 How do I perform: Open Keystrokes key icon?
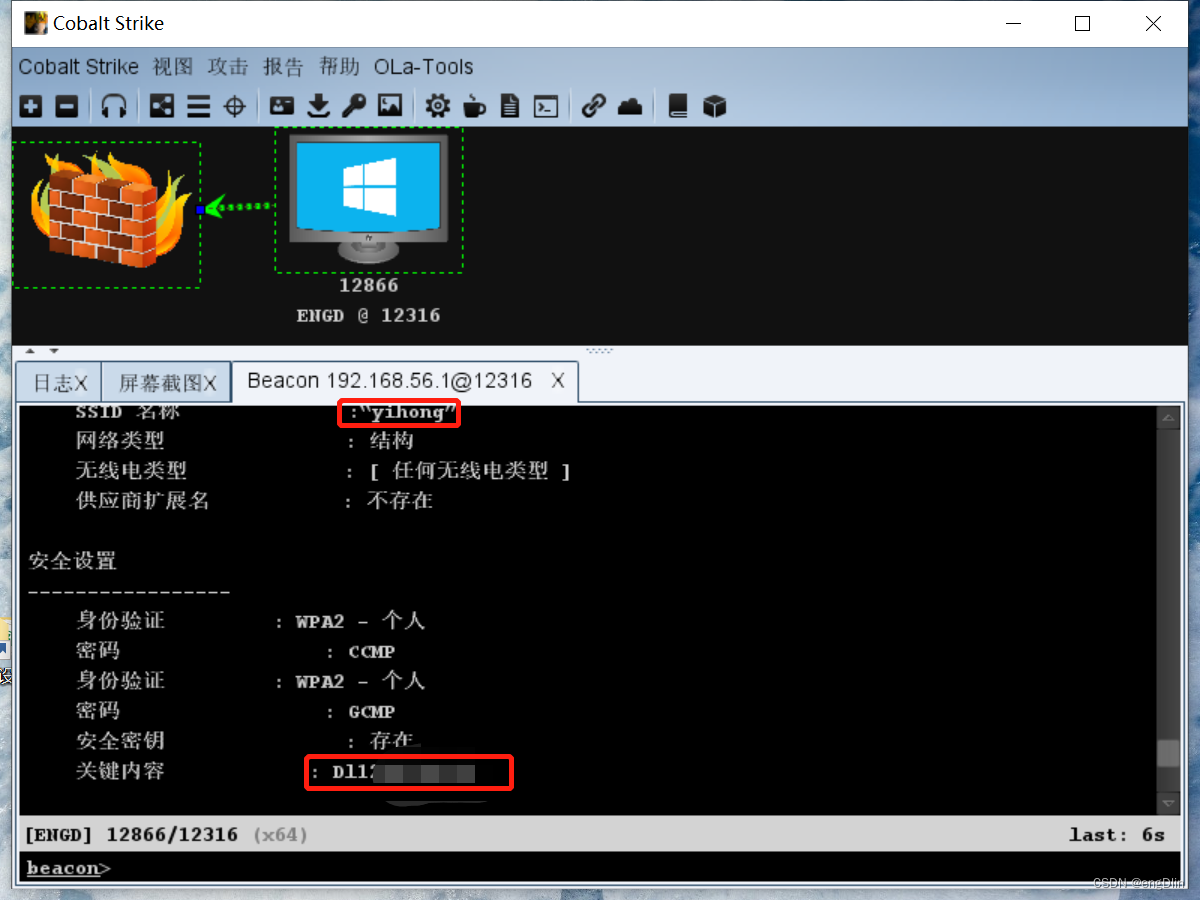353,105
